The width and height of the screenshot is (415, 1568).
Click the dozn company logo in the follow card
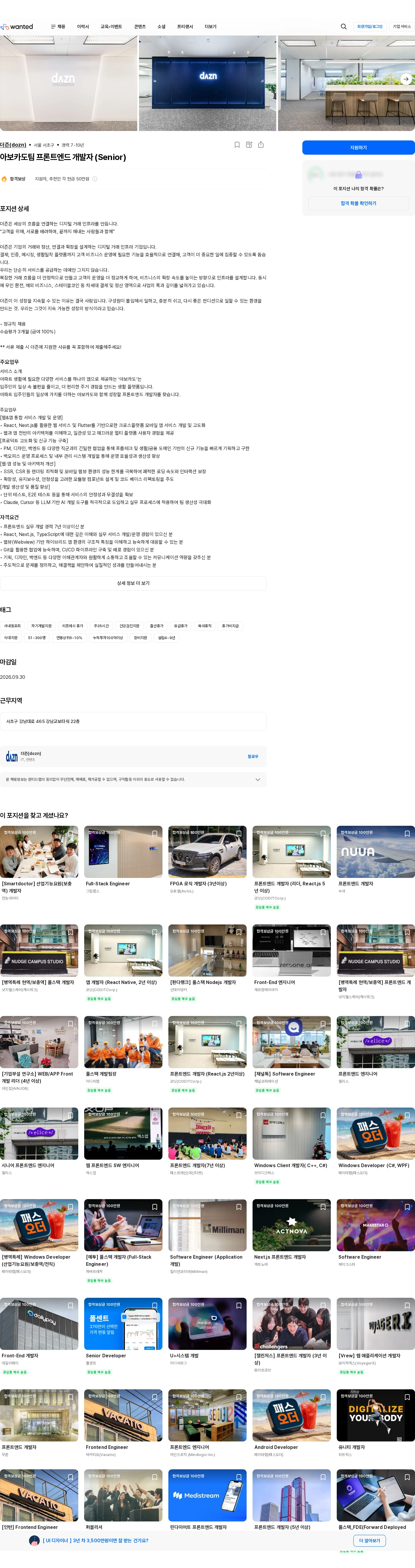tap(12, 756)
